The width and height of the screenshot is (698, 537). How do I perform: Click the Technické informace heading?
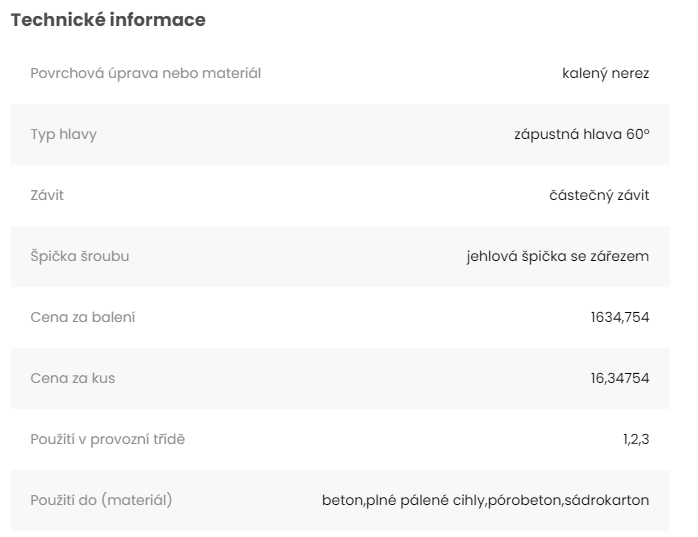(x=108, y=20)
